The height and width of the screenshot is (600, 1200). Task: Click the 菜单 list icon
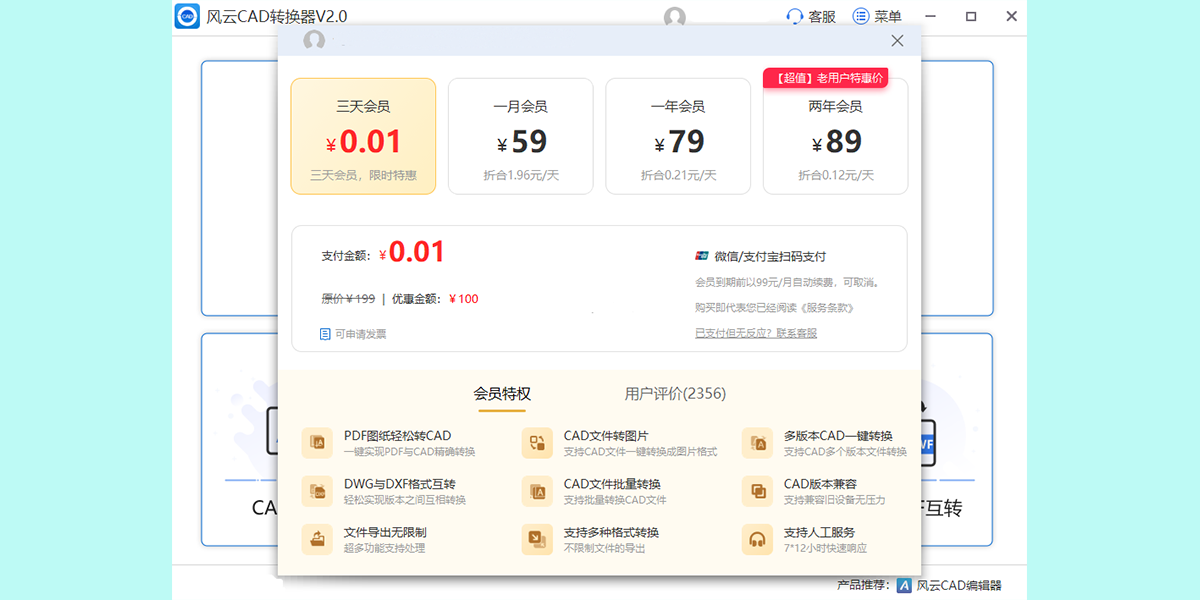861,17
